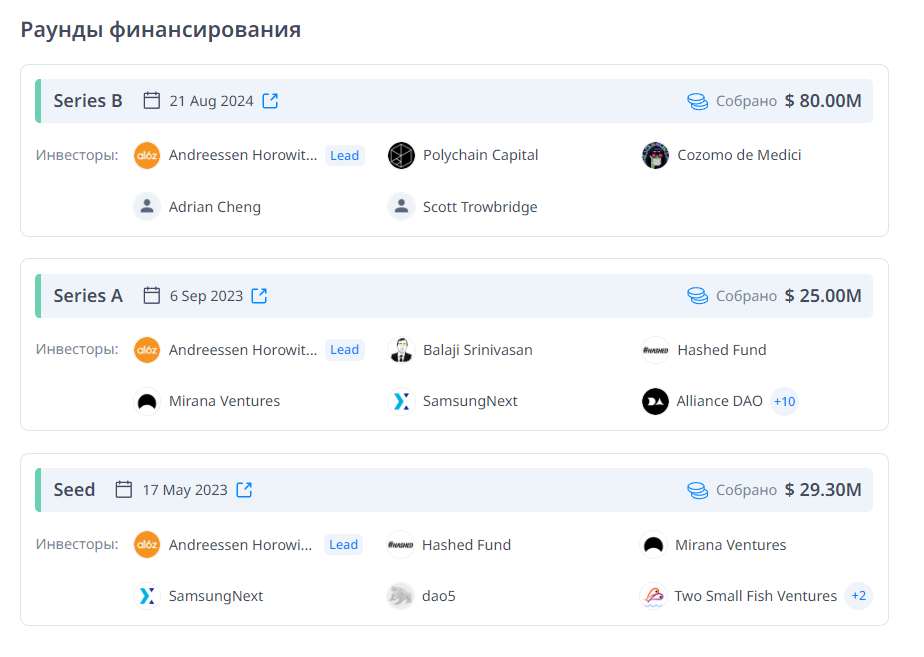
Task: Click the a16z logo in Series A
Action: click(x=147, y=350)
